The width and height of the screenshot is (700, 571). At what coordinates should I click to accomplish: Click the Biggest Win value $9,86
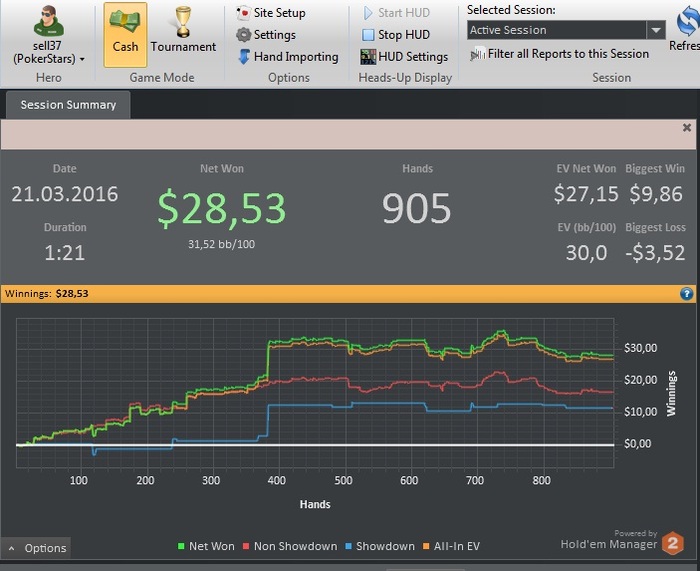[x=656, y=194]
